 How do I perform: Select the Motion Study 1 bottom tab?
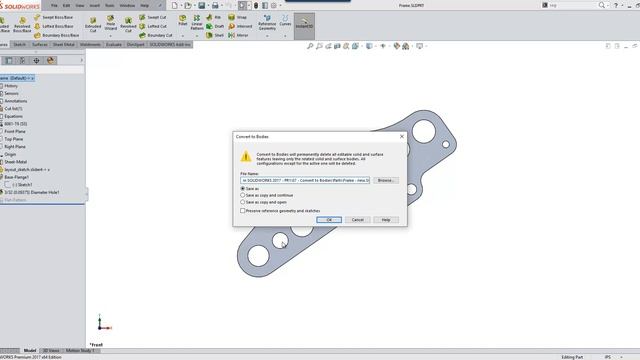click(x=80, y=351)
